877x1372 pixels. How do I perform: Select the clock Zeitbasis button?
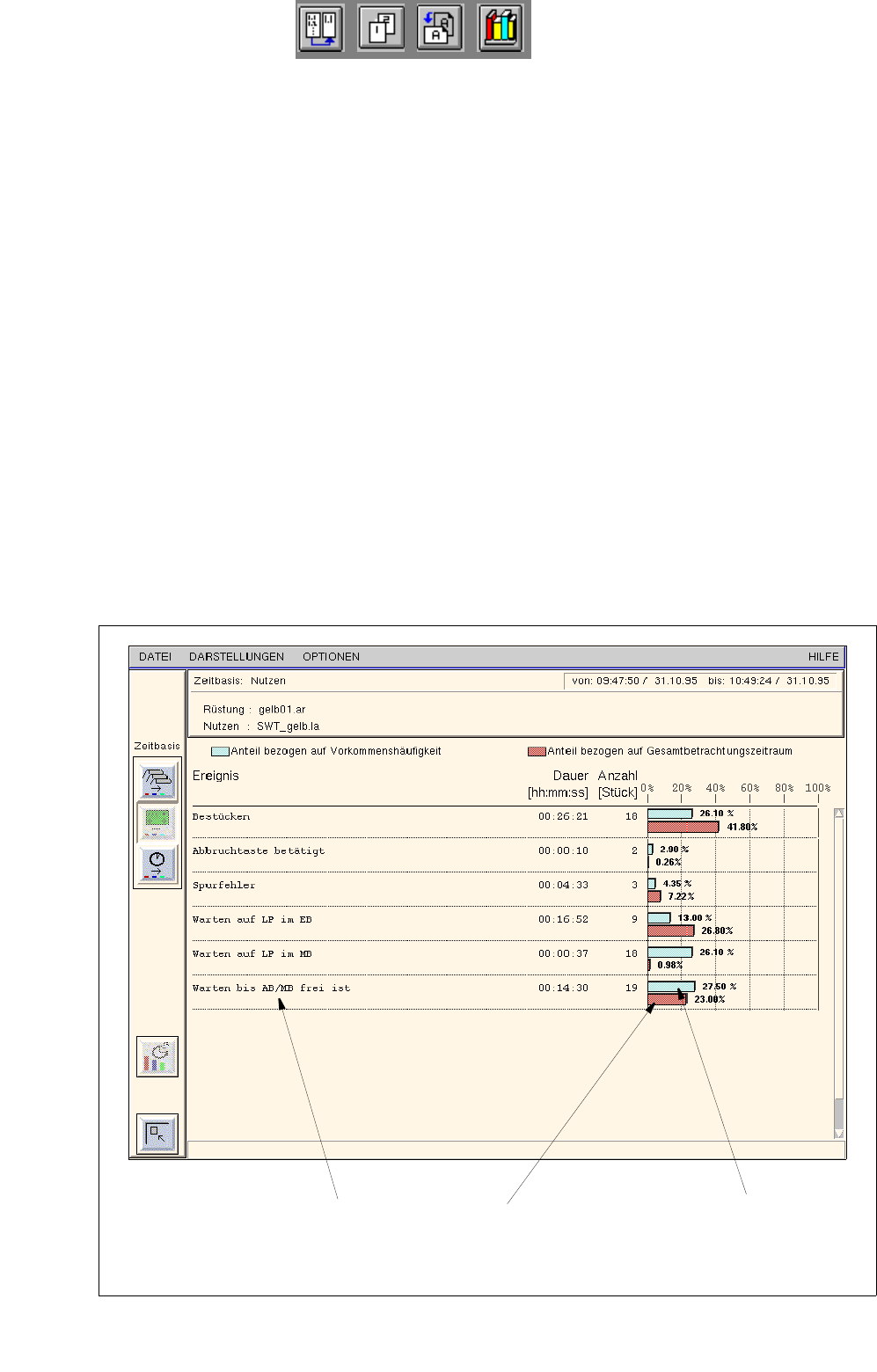coord(157,864)
